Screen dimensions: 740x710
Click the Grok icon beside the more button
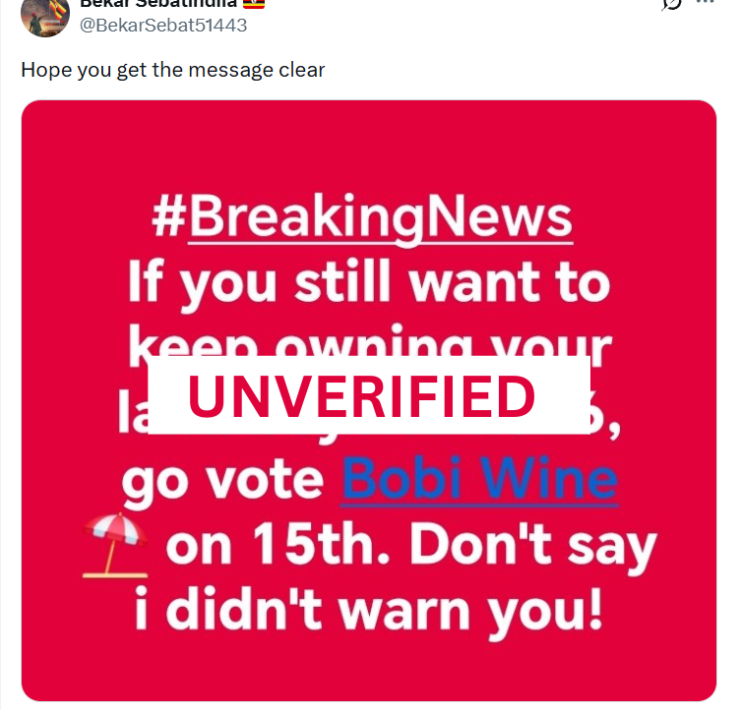(x=673, y=4)
